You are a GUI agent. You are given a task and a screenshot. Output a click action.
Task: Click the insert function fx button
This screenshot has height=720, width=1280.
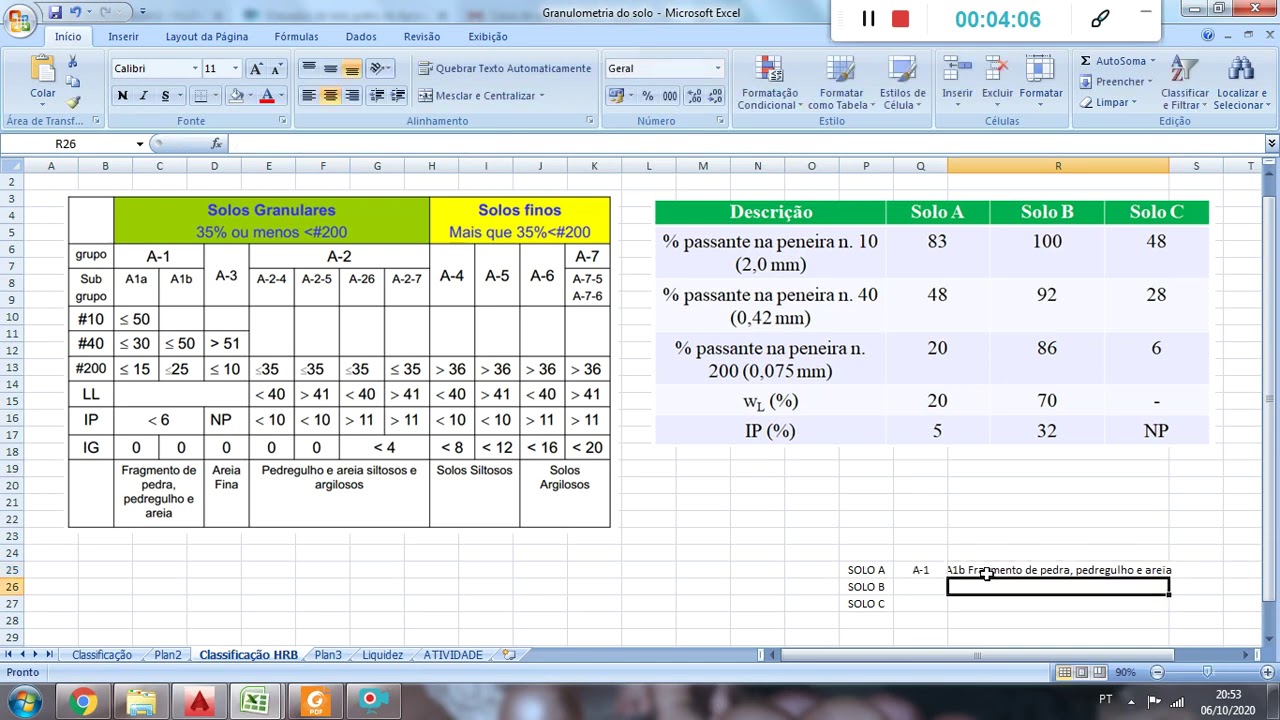[x=216, y=144]
